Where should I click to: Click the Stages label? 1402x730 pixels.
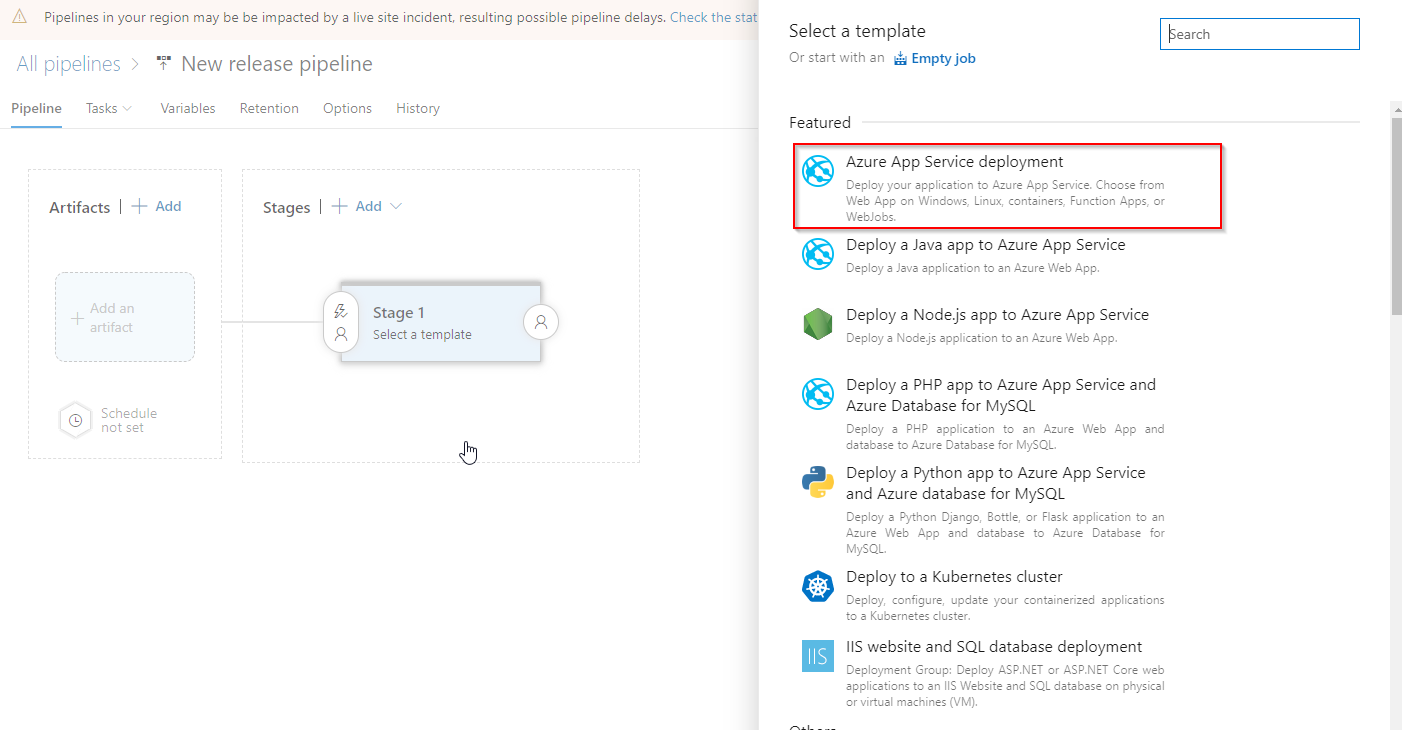coord(287,207)
